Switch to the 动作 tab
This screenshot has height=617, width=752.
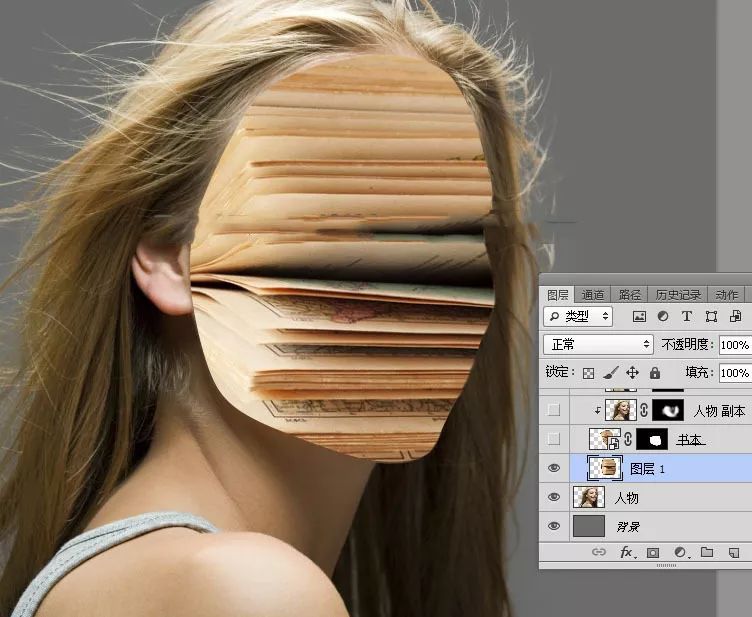(x=727, y=295)
